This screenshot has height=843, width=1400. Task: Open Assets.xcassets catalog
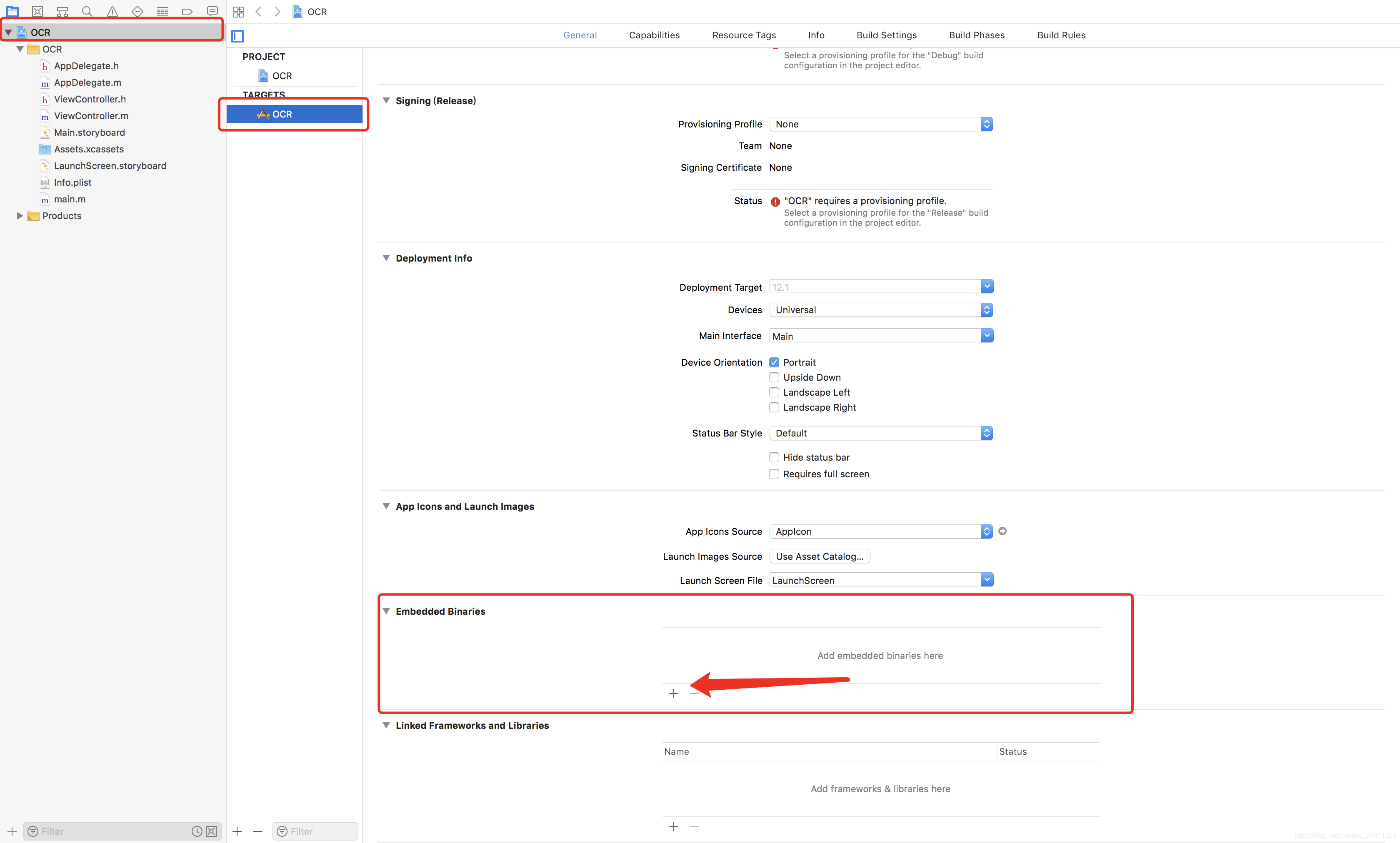pyautogui.click(x=89, y=150)
